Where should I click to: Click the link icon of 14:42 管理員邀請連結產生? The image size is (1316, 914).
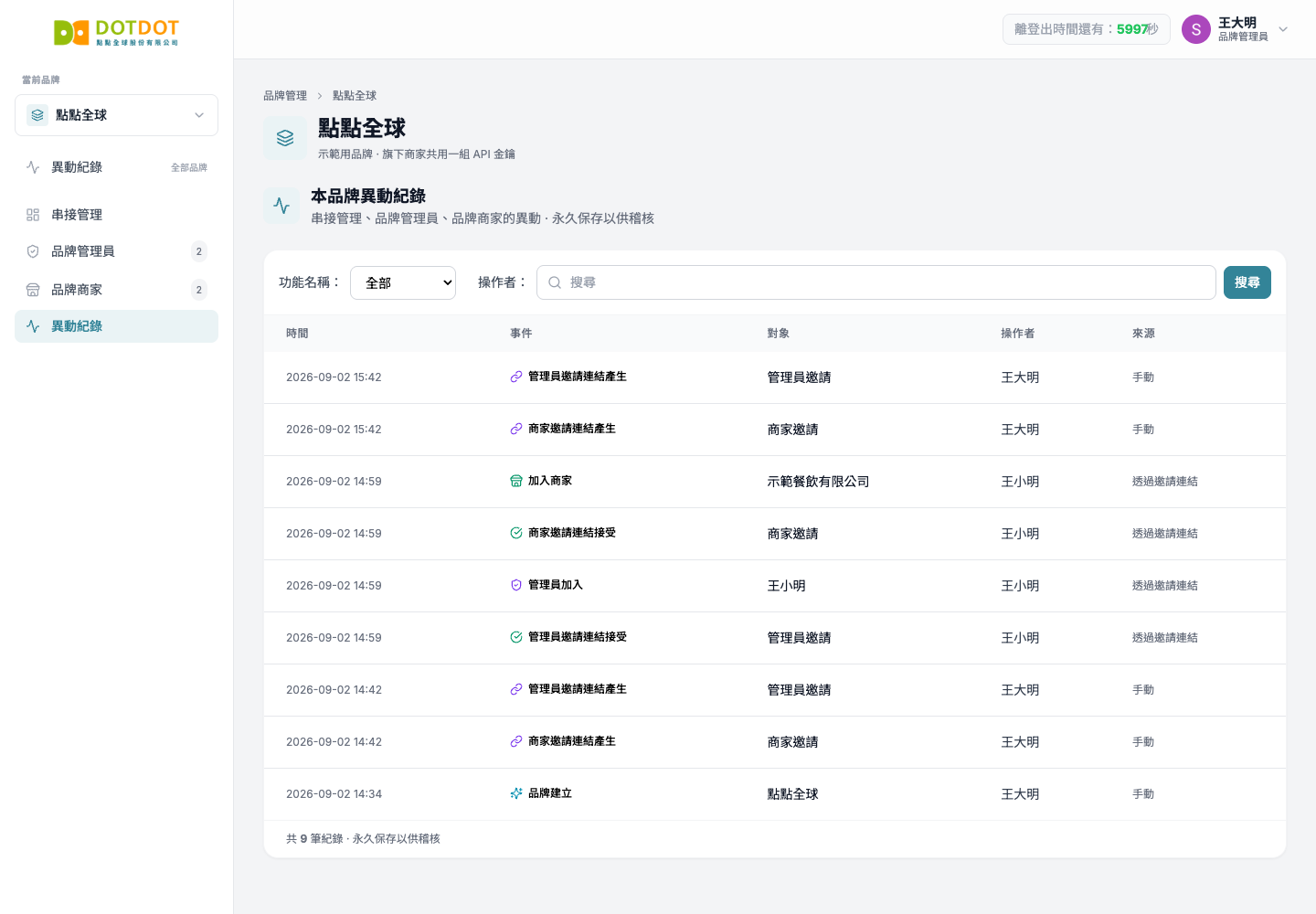point(516,689)
